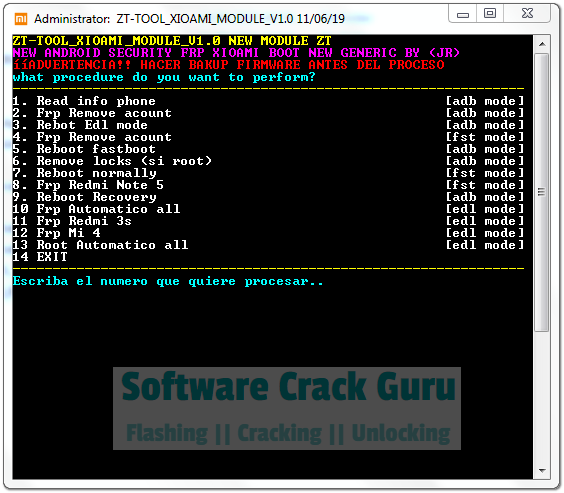Screen dimensions: 564x493
Task: Click the window title bar text
Action: point(189,19)
